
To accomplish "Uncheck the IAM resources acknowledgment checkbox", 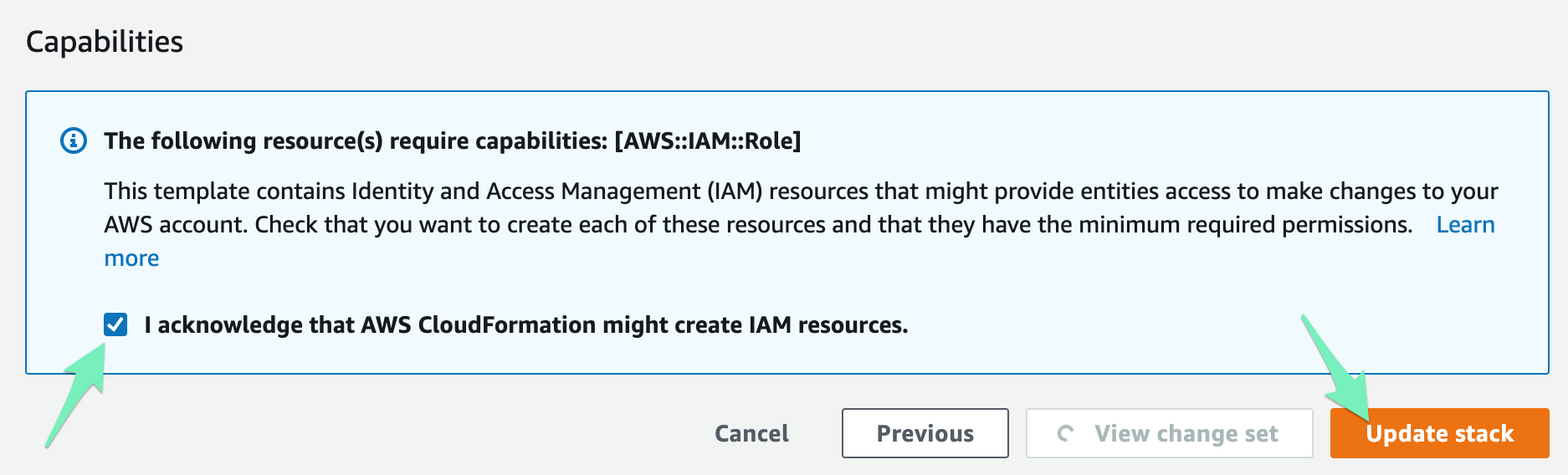I will pyautogui.click(x=115, y=324).
